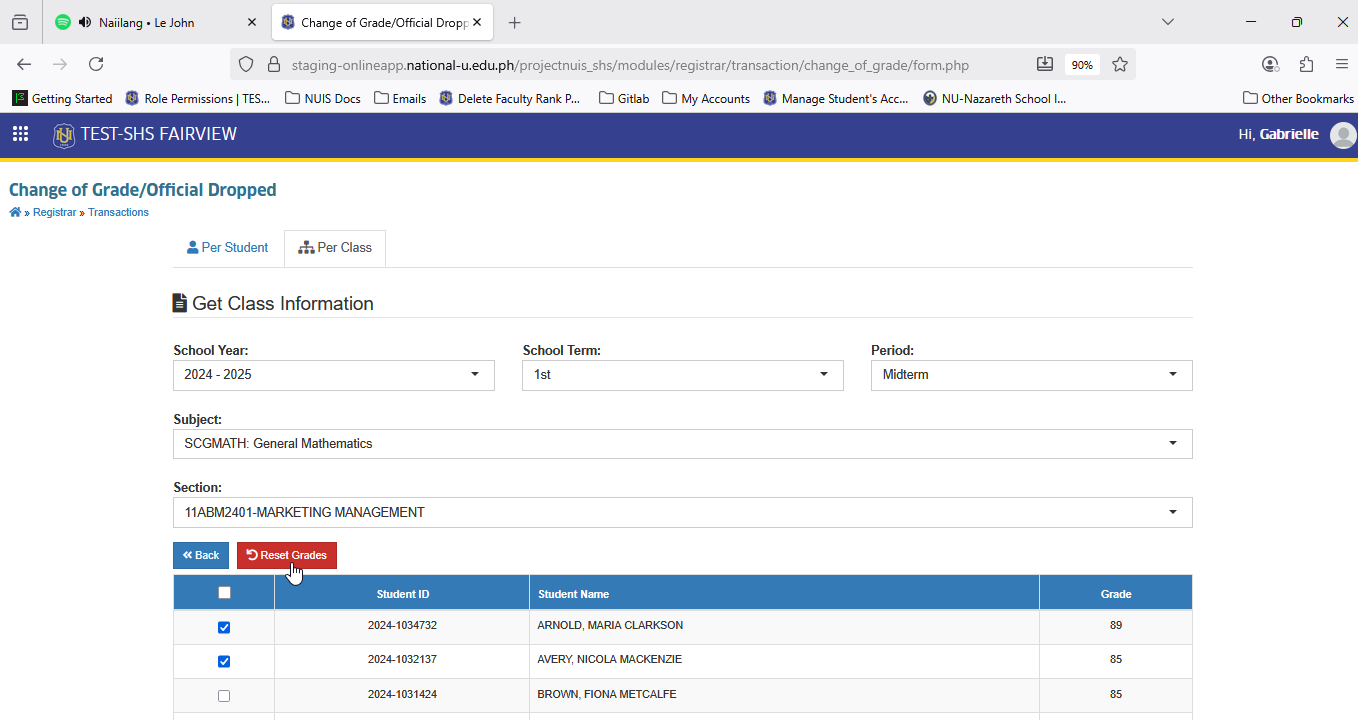Open the Firefox account icon
This screenshot has height=720, width=1358.
tap(1270, 64)
